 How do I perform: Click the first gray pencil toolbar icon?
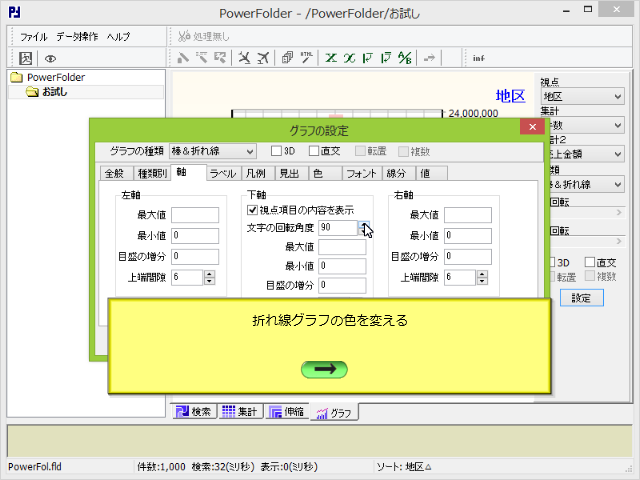point(182,58)
